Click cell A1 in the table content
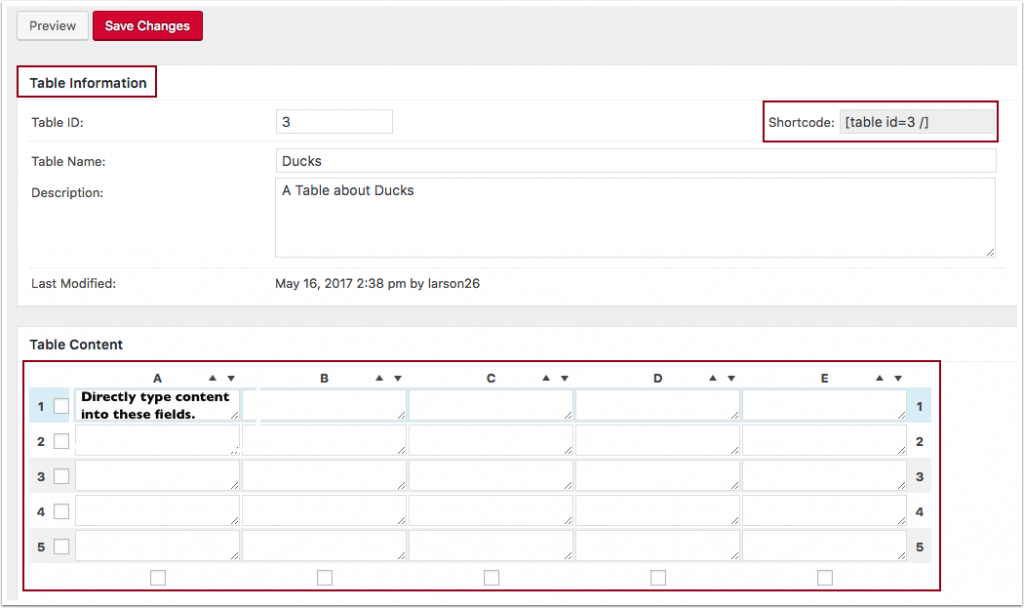 pyautogui.click(x=157, y=405)
